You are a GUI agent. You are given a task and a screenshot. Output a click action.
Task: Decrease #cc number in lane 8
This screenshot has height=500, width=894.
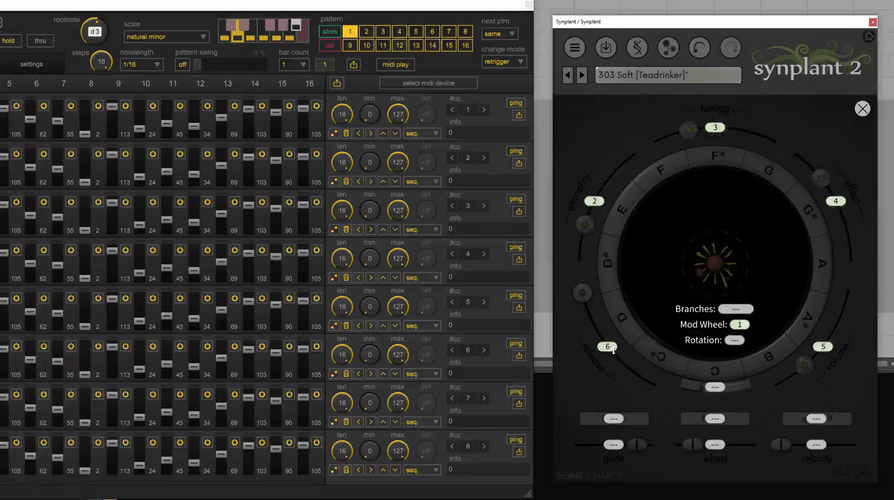(x=452, y=446)
